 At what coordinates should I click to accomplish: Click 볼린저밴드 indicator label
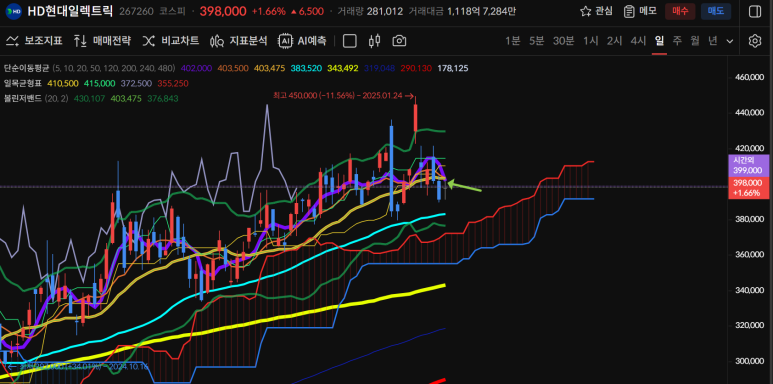[x=23, y=99]
